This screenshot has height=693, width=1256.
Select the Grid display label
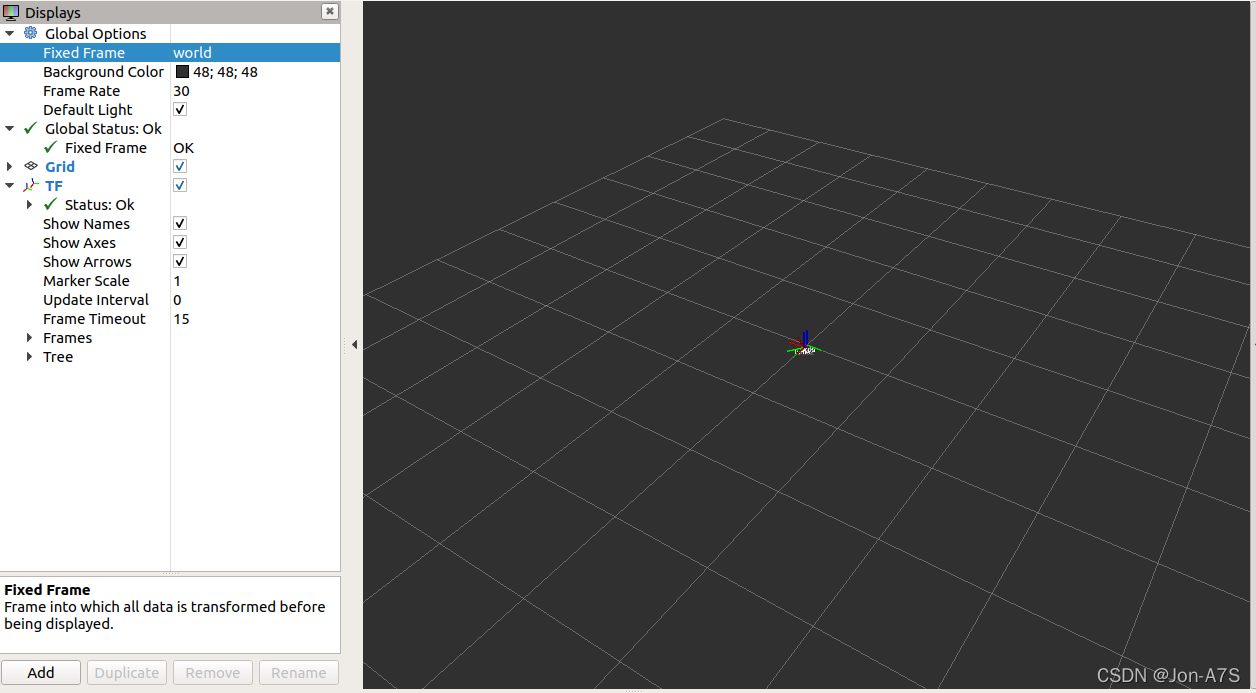point(60,166)
